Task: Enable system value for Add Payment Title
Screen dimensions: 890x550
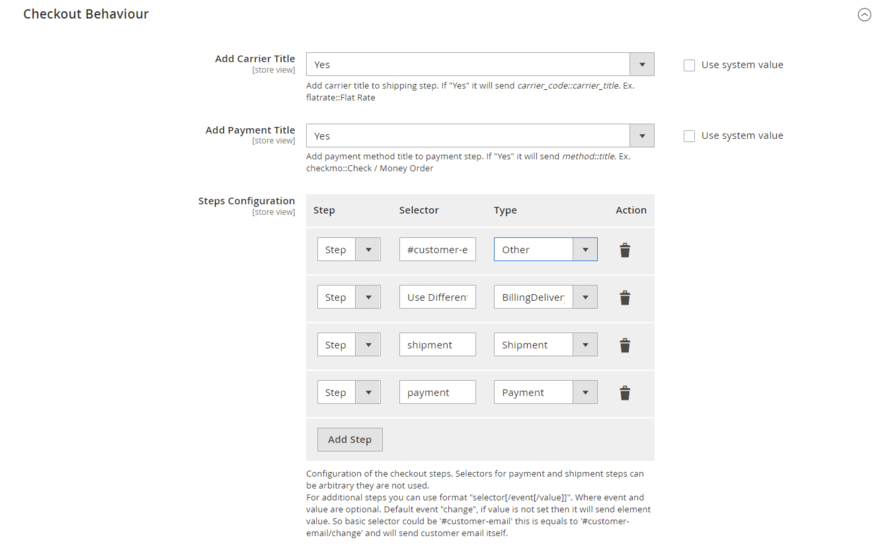Action: 689,136
